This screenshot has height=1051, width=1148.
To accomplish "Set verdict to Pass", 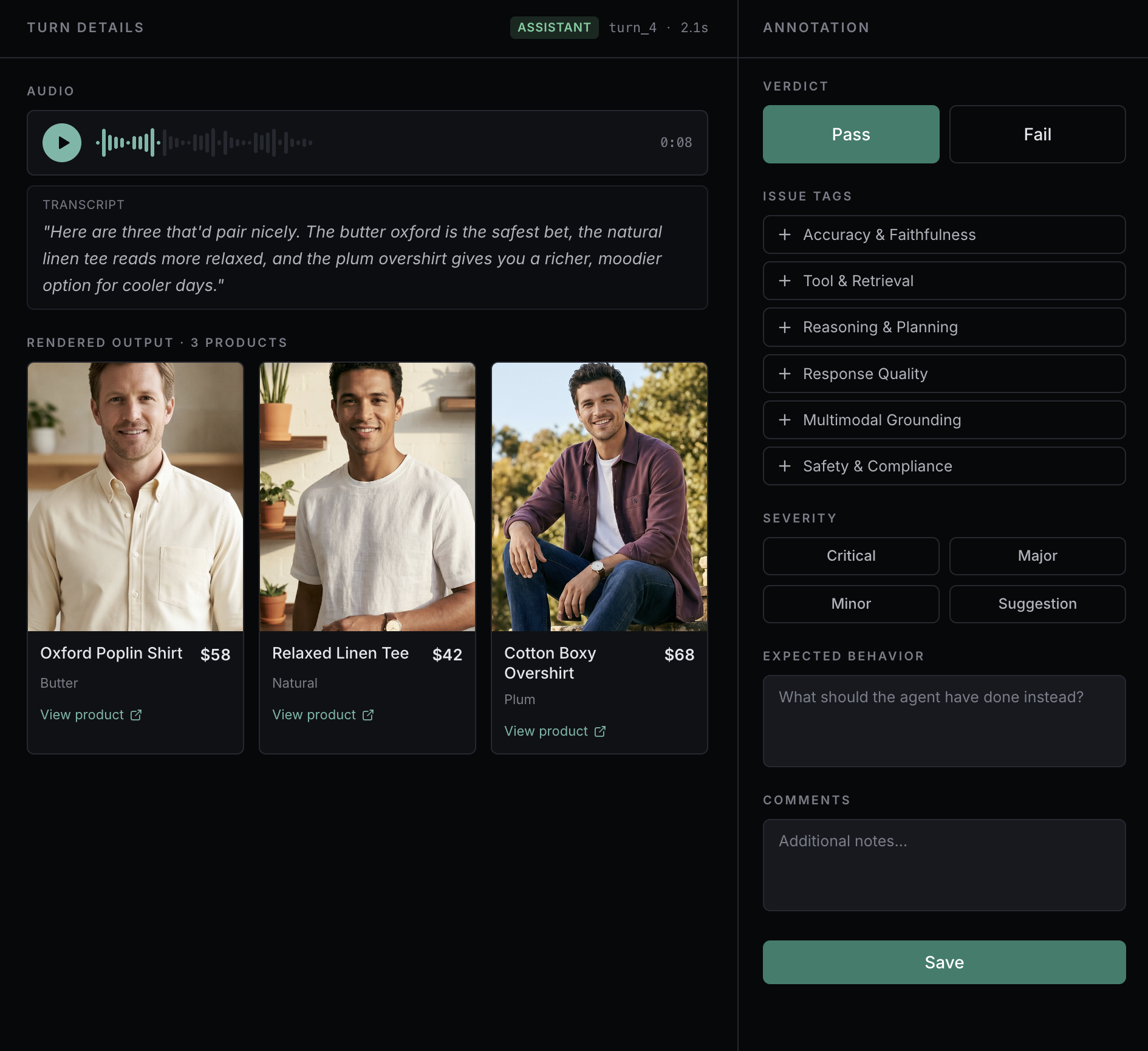I will 850,134.
